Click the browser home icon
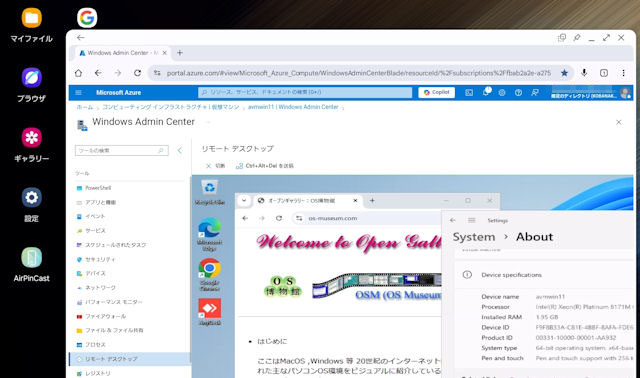Viewport: 640px width, 378px height. point(78,73)
